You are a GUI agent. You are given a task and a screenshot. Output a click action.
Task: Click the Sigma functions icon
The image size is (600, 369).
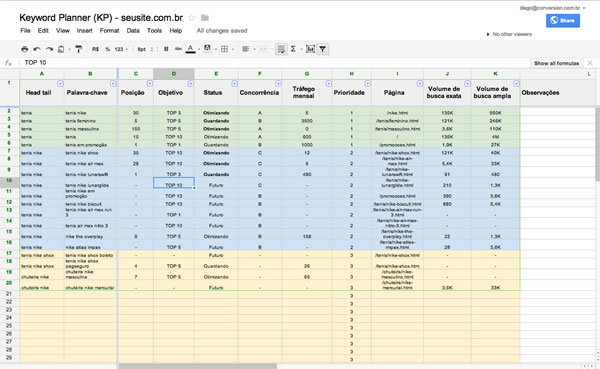293,49
